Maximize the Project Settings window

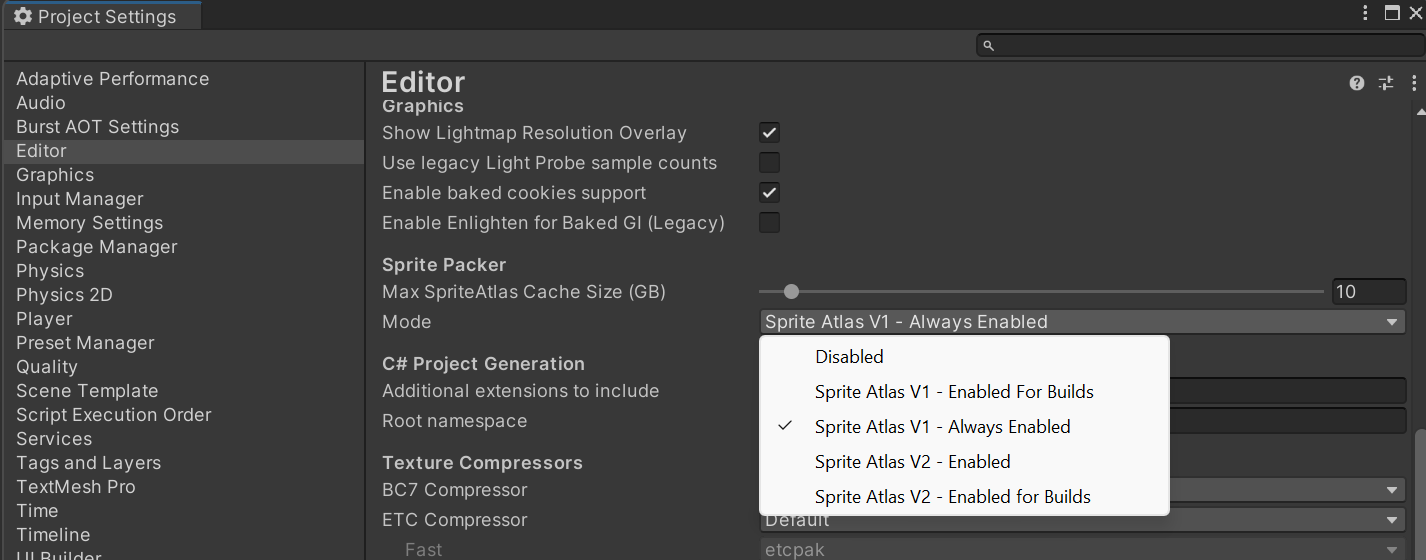click(1392, 13)
